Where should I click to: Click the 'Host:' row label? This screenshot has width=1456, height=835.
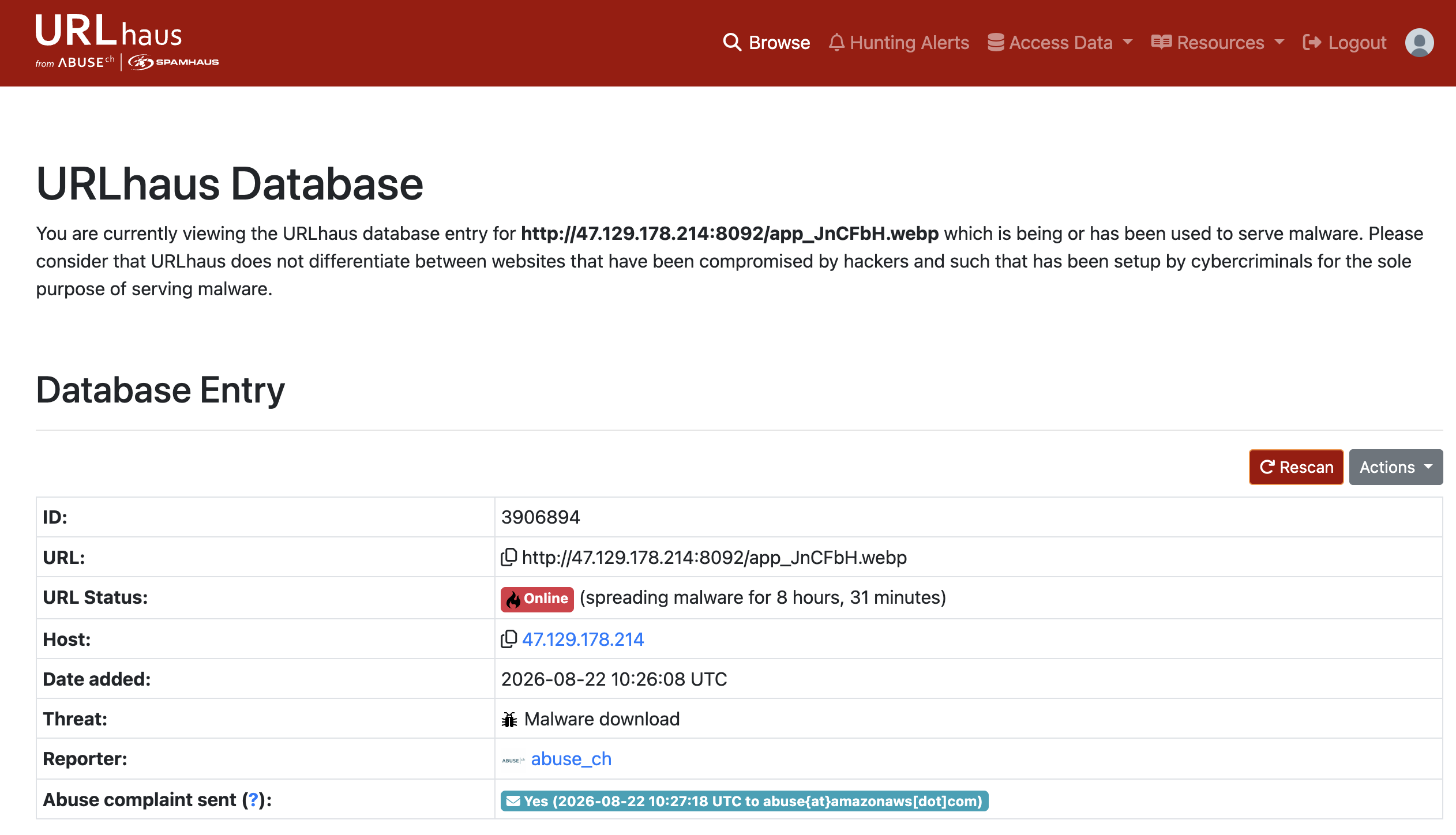click(66, 640)
